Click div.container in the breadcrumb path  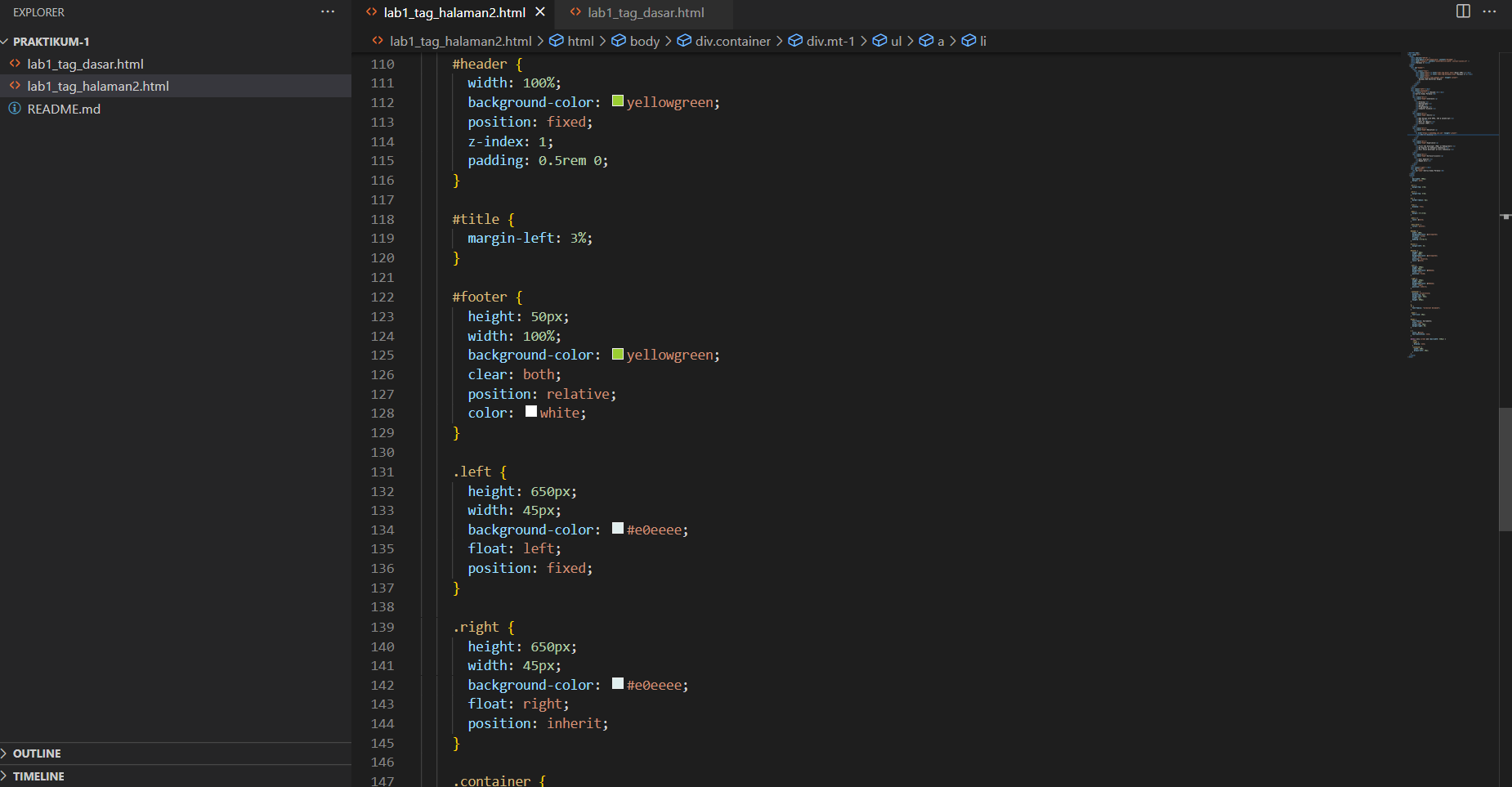[732, 40]
